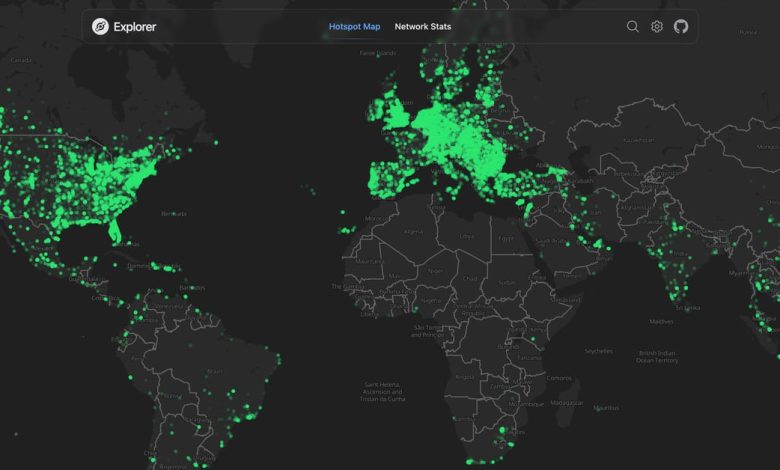This screenshot has height=470, width=780.
Task: Click the Explorer compass logo icon
Action: click(100, 27)
